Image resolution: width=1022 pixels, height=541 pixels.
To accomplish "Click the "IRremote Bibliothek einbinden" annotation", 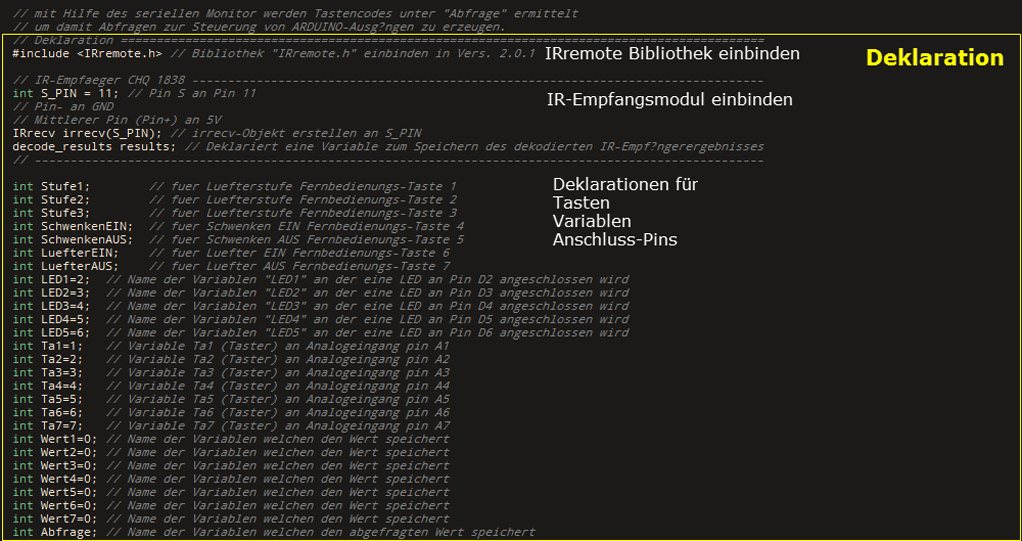I will (671, 53).
